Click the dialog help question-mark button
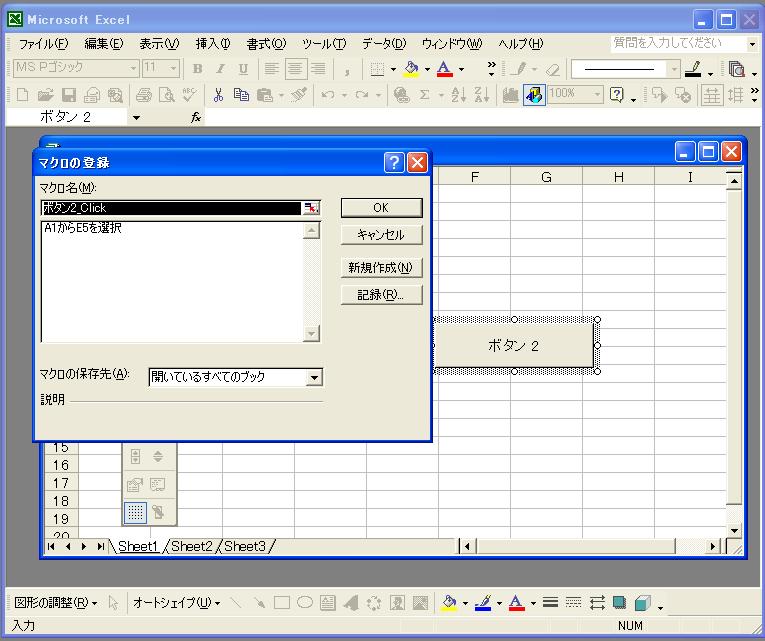 (x=394, y=162)
